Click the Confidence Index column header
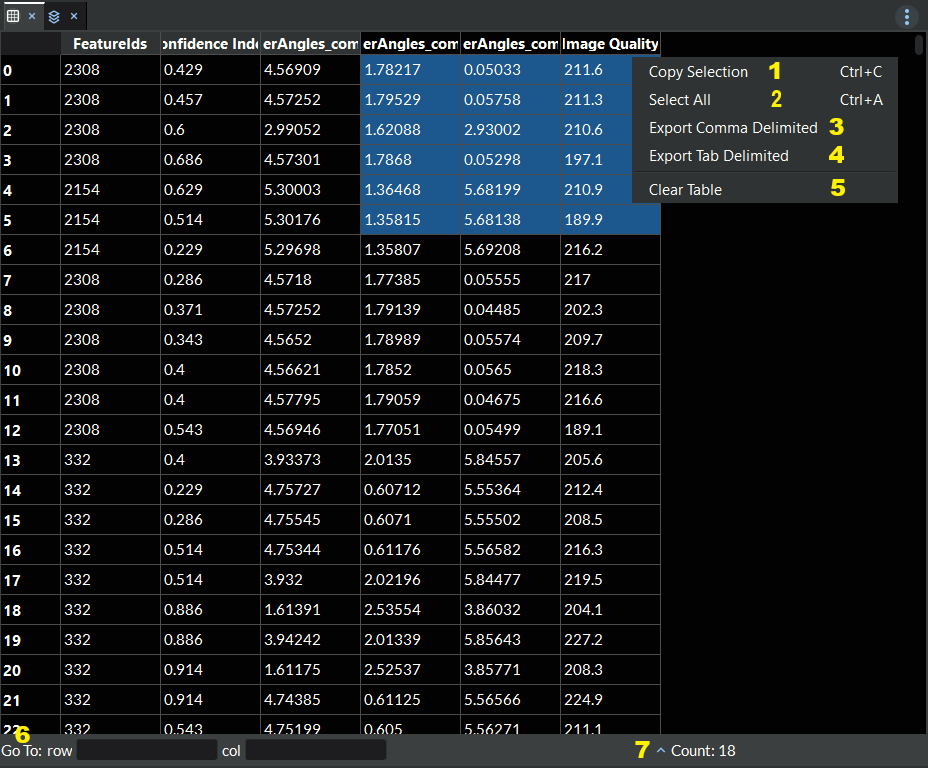Screen dimensions: 928x768 [210, 44]
